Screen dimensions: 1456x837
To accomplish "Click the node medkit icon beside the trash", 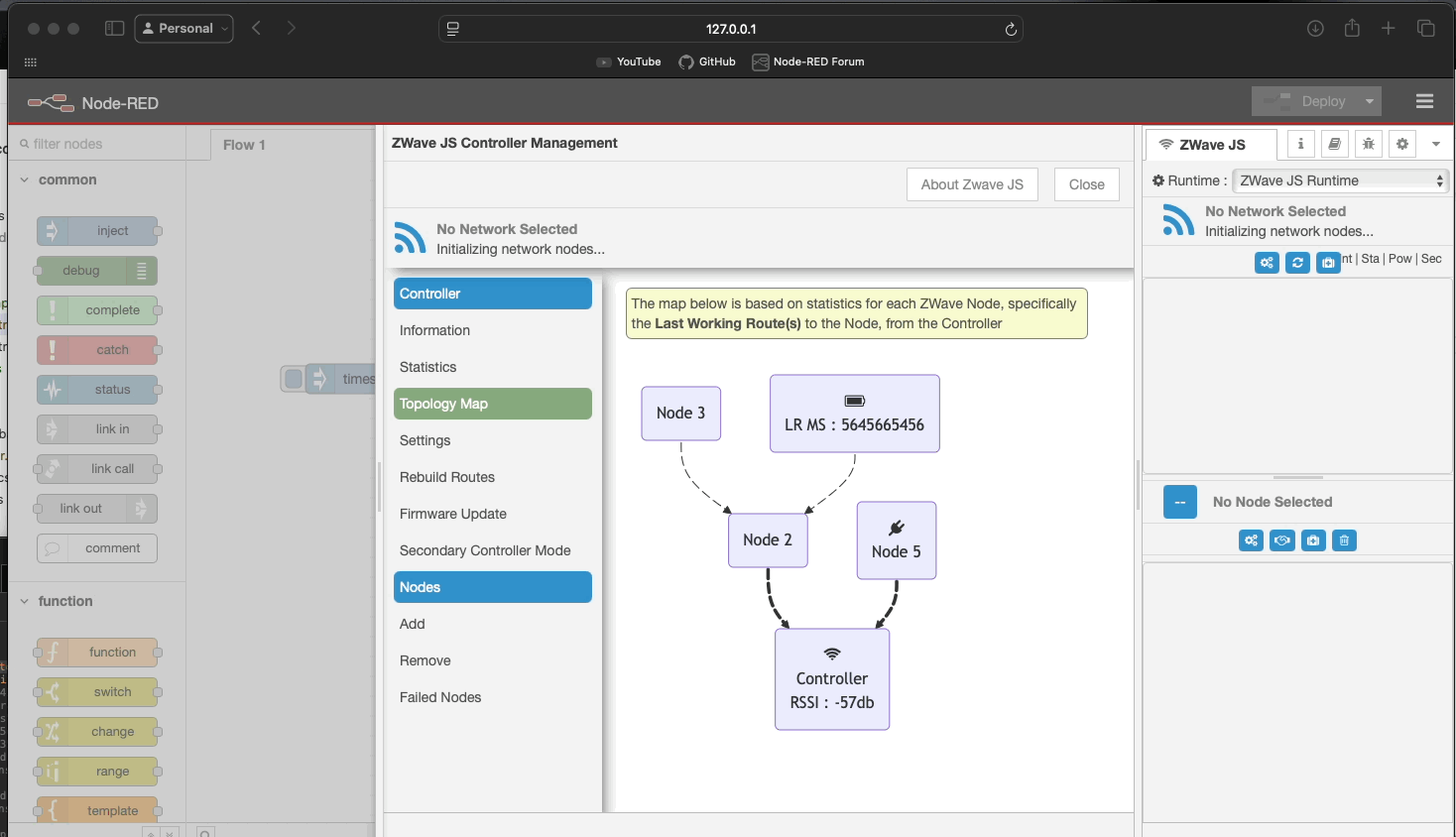I will [x=1313, y=540].
